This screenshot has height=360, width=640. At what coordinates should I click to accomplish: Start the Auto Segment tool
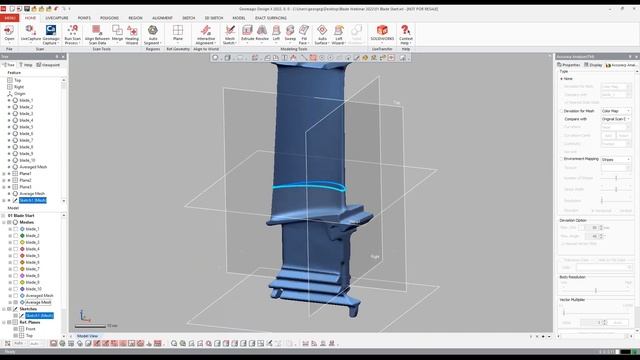pyautogui.click(x=153, y=34)
